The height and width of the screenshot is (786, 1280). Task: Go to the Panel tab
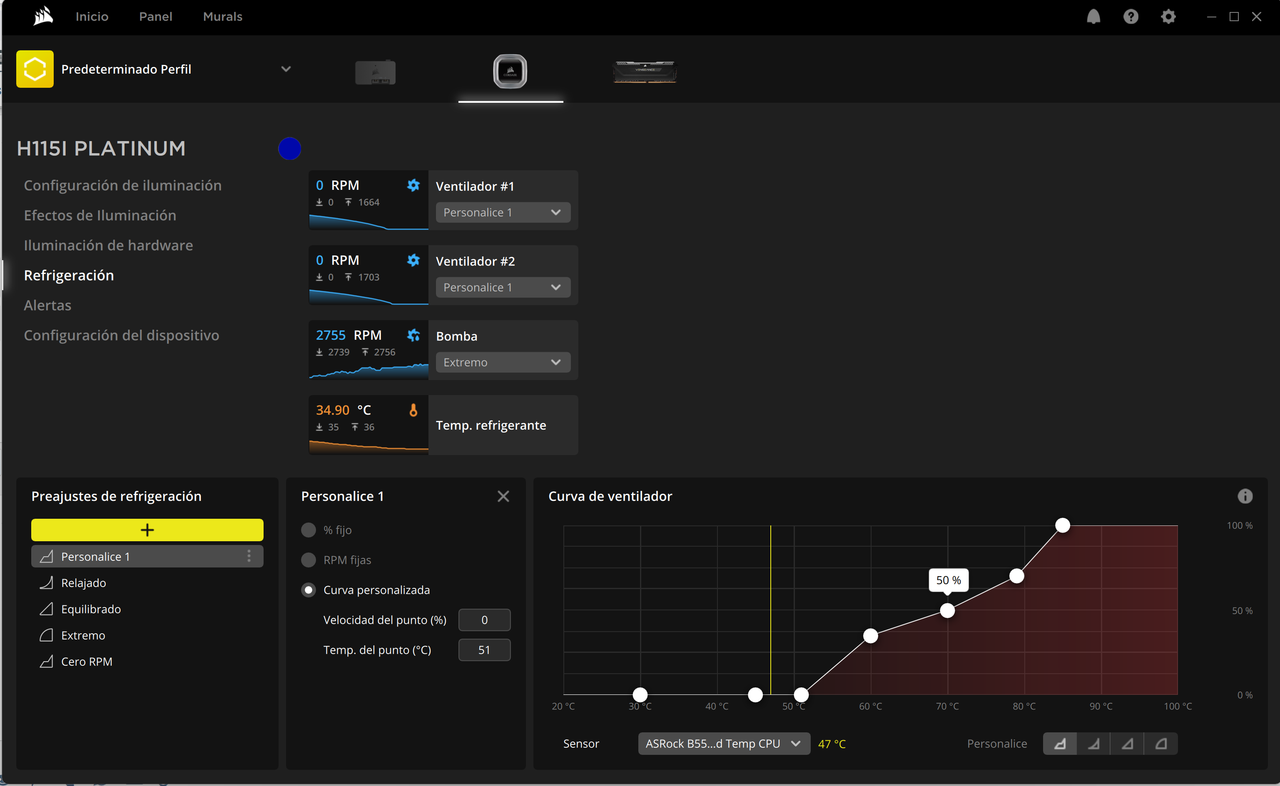(156, 17)
